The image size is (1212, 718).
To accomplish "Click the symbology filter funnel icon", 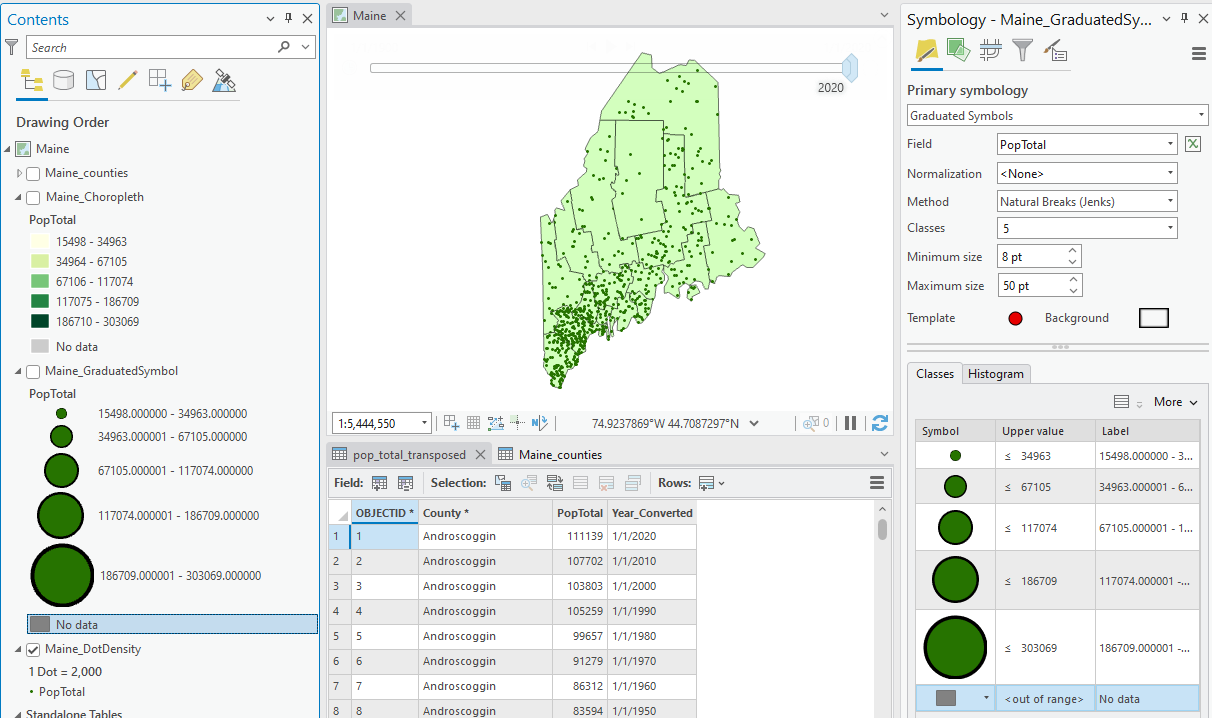I will click(1021, 49).
